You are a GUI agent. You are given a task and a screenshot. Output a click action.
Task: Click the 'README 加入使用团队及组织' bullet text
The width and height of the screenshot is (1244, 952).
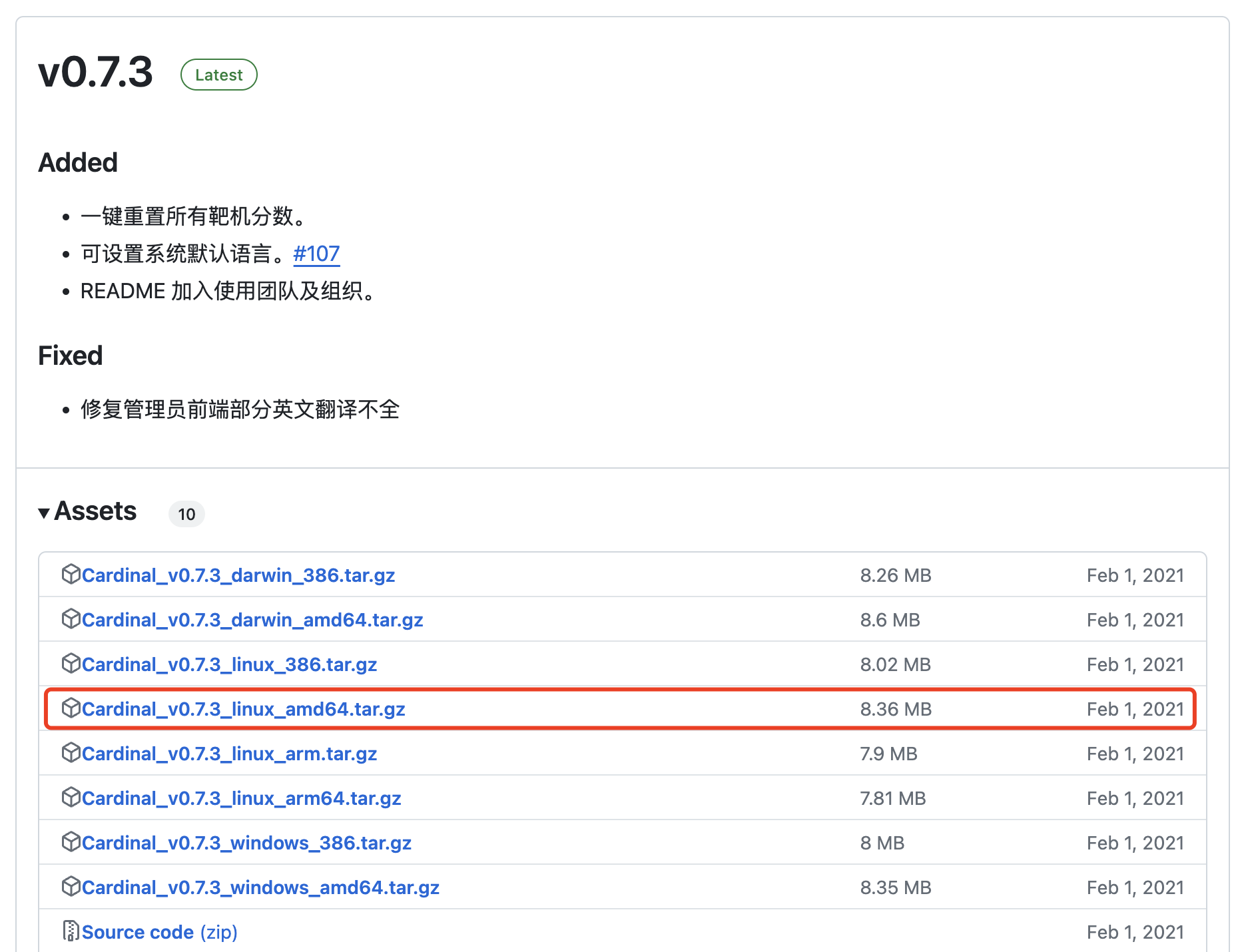tap(228, 291)
